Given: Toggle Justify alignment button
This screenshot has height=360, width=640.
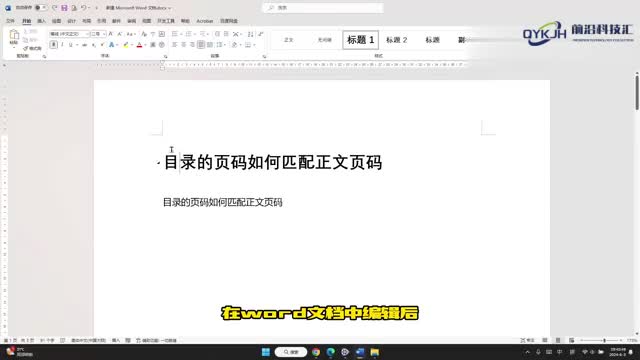Looking at the screenshot, I should [201, 45].
